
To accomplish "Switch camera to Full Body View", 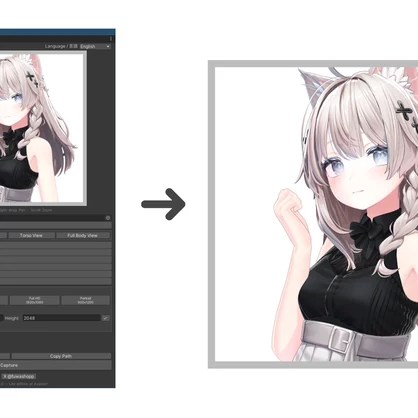I will (83, 235).
